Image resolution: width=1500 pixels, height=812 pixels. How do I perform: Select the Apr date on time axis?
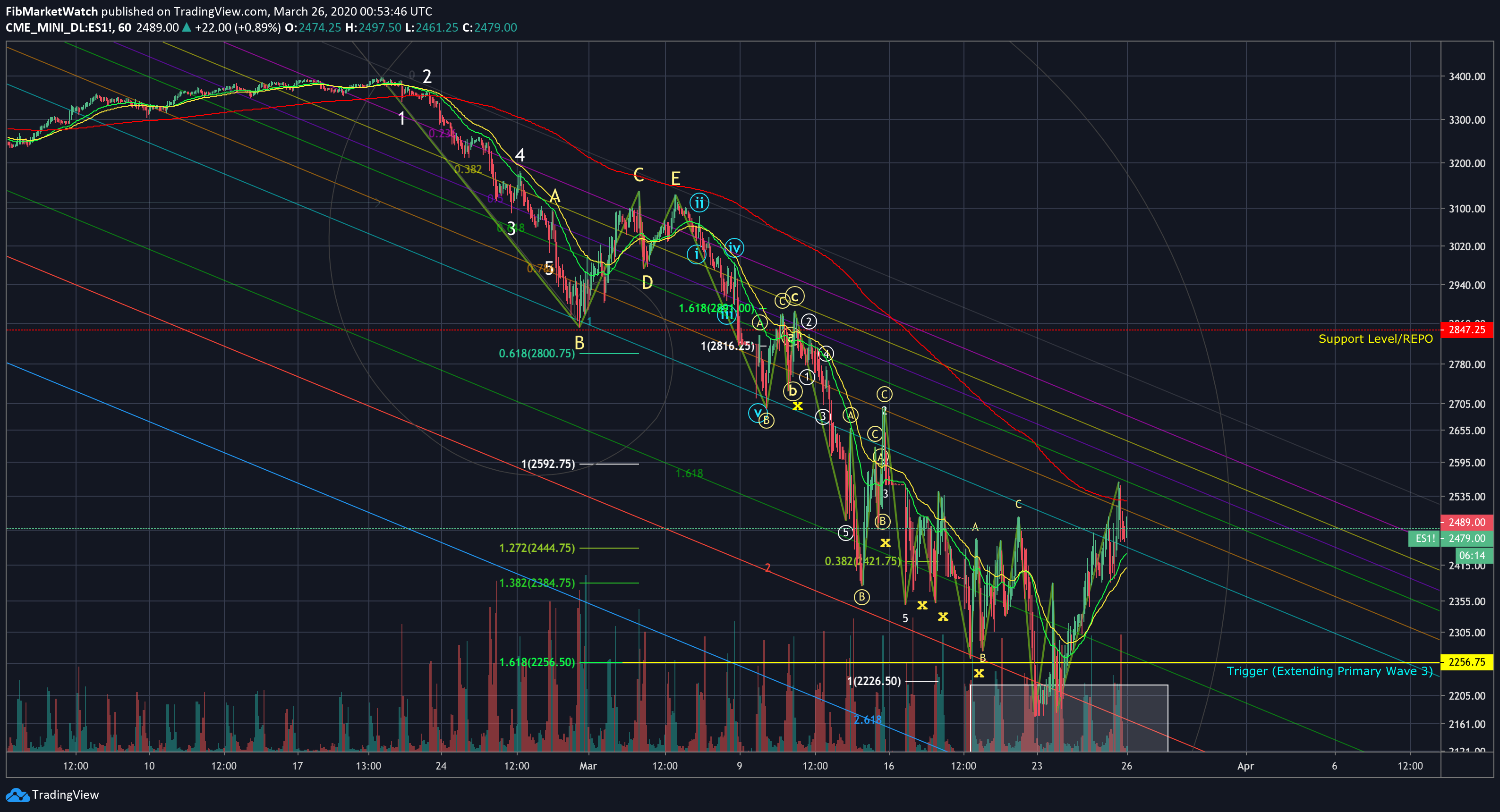(x=1245, y=766)
